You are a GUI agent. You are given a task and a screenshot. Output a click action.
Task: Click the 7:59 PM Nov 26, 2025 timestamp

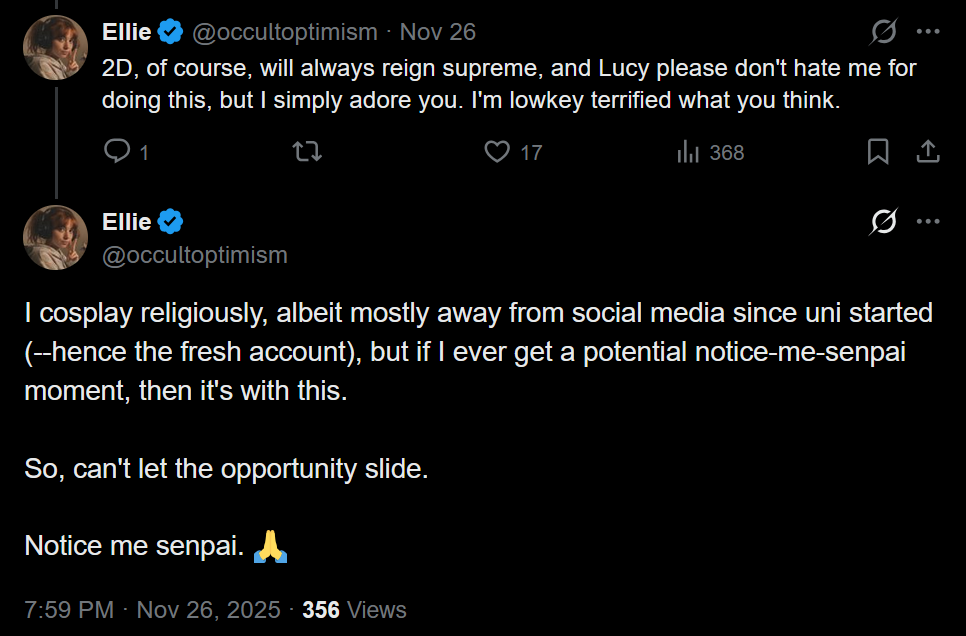click(x=152, y=610)
